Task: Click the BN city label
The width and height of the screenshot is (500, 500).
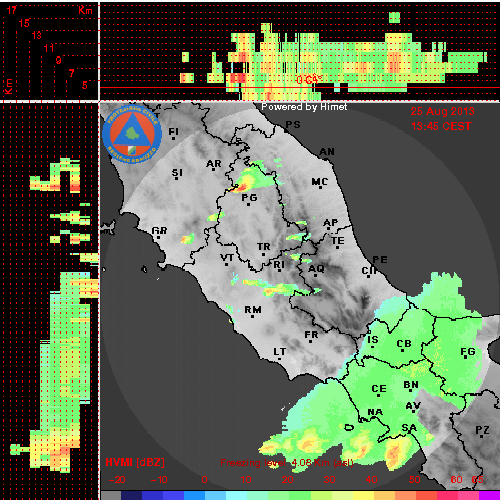Action: point(411,385)
